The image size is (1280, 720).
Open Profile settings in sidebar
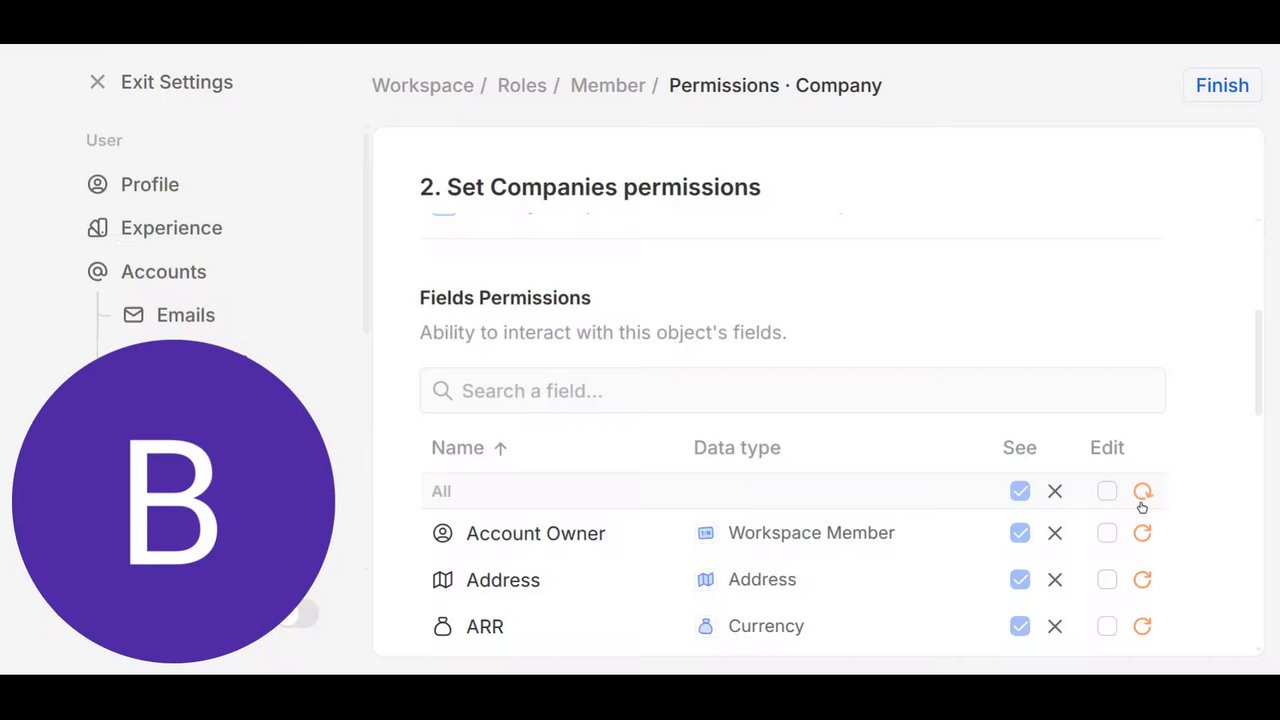[149, 184]
